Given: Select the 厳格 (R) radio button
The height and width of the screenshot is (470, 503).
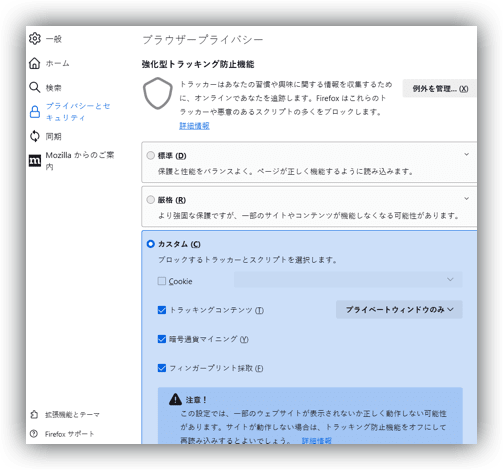Looking at the screenshot, I should (x=151, y=200).
